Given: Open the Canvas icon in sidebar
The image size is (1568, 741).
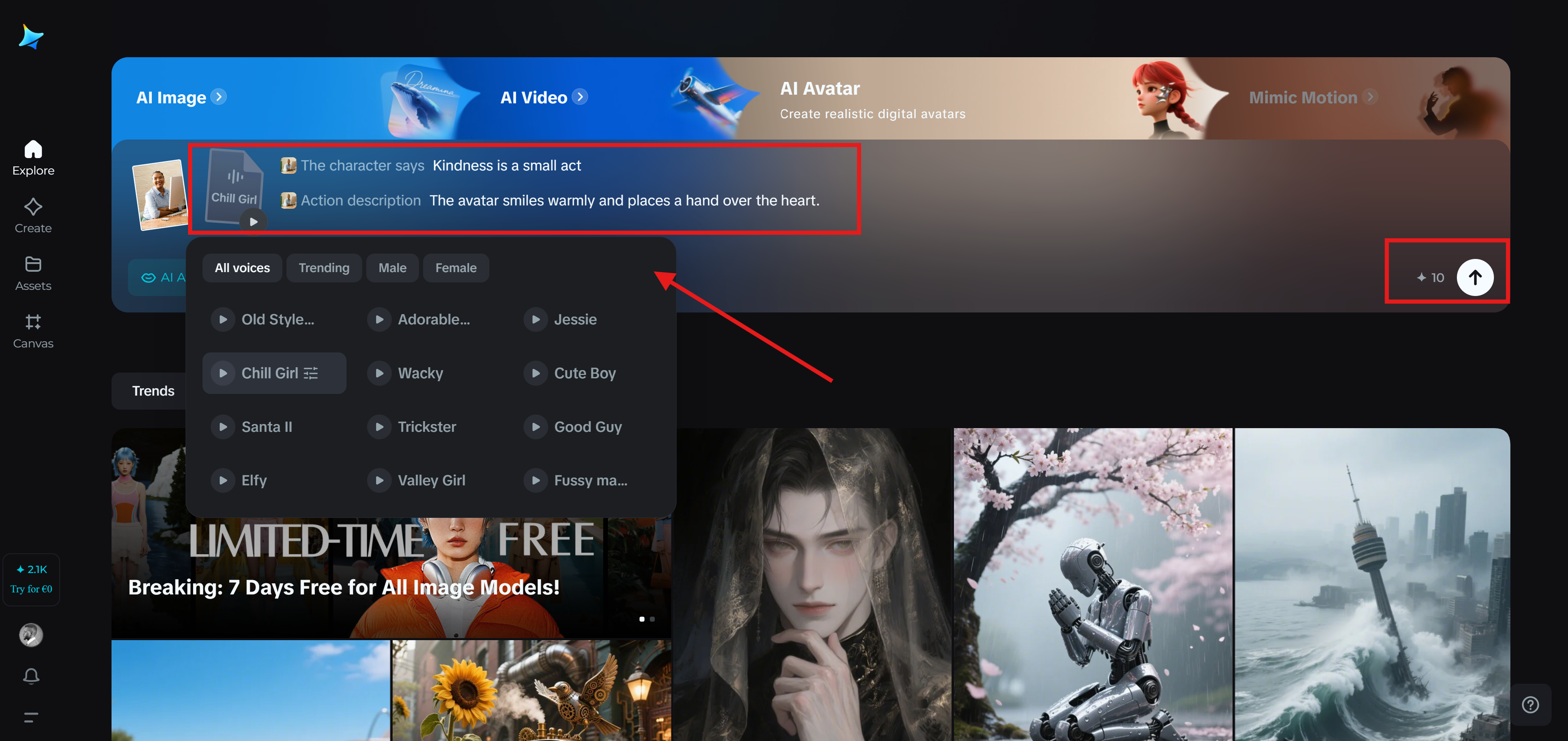Looking at the screenshot, I should coord(33,322).
